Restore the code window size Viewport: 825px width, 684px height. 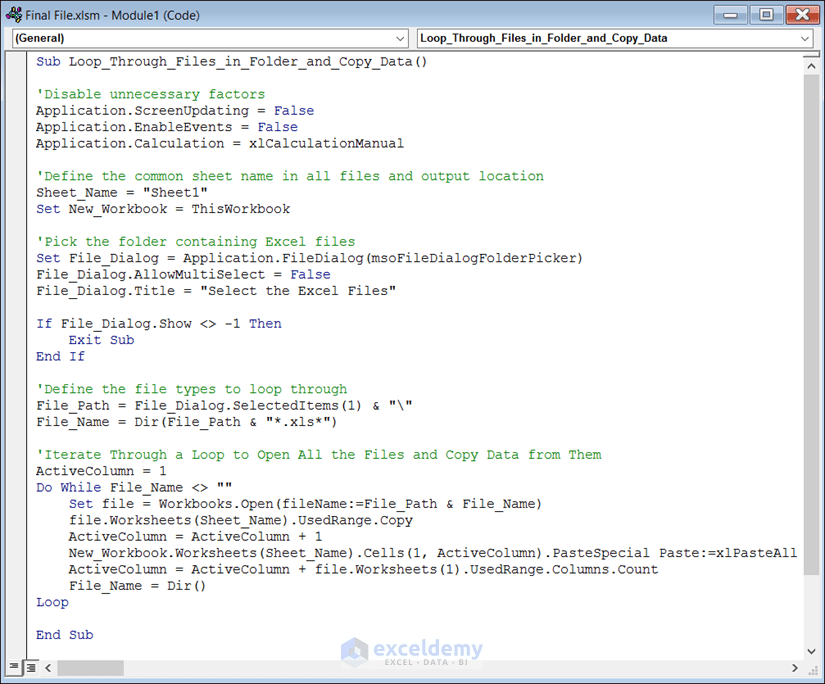[766, 15]
